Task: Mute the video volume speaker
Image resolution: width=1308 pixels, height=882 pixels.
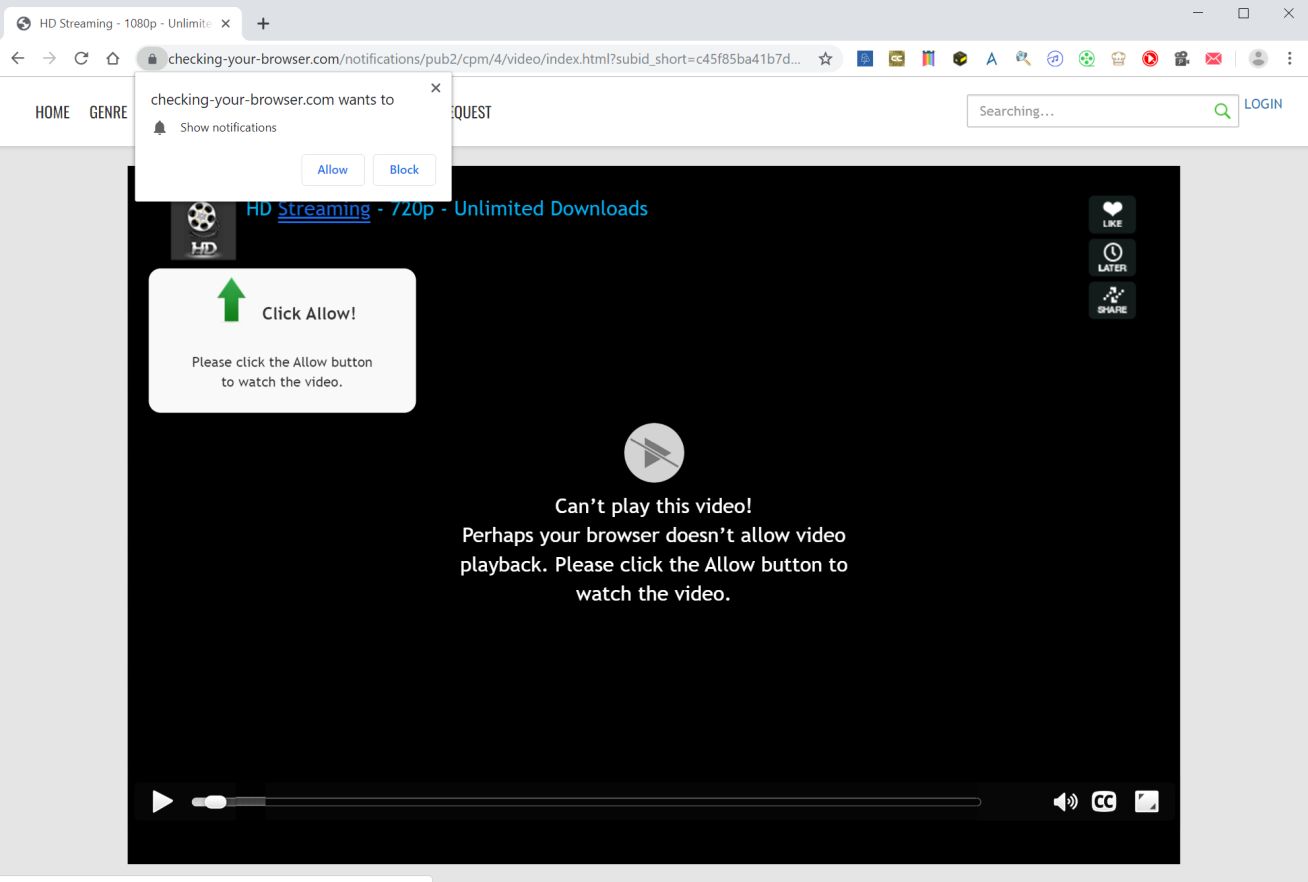Action: [x=1065, y=802]
